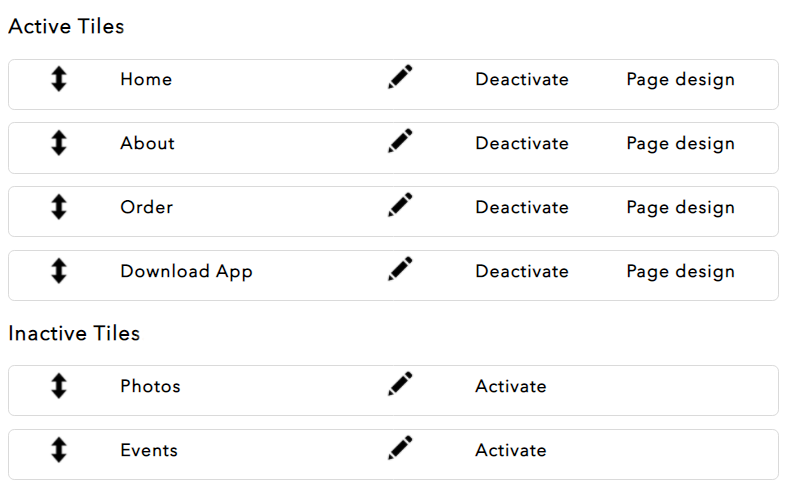
Task: Click the reorder arrows for About tile
Action: [x=59, y=143]
